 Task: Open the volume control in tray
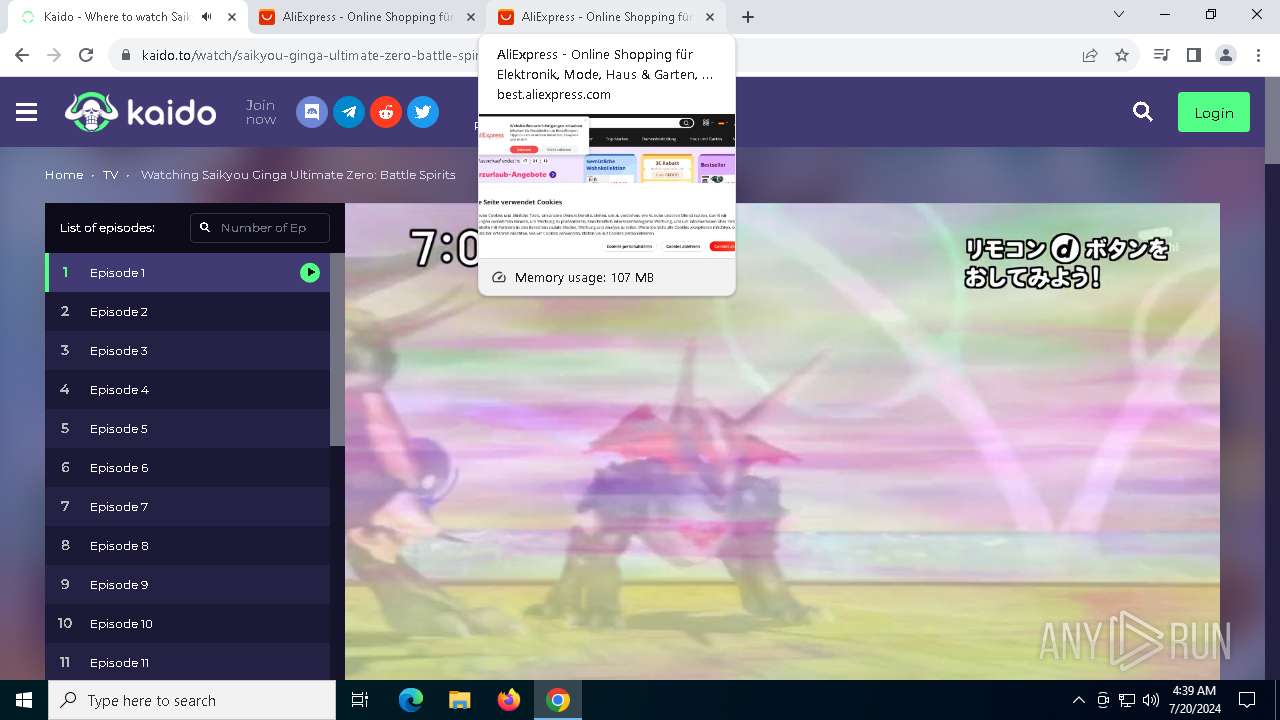pyautogui.click(x=1151, y=700)
